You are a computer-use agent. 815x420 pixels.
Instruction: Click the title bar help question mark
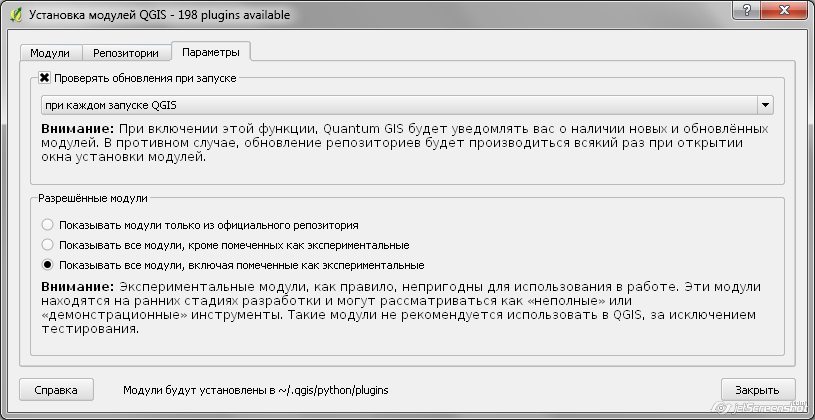pyautogui.click(x=748, y=10)
